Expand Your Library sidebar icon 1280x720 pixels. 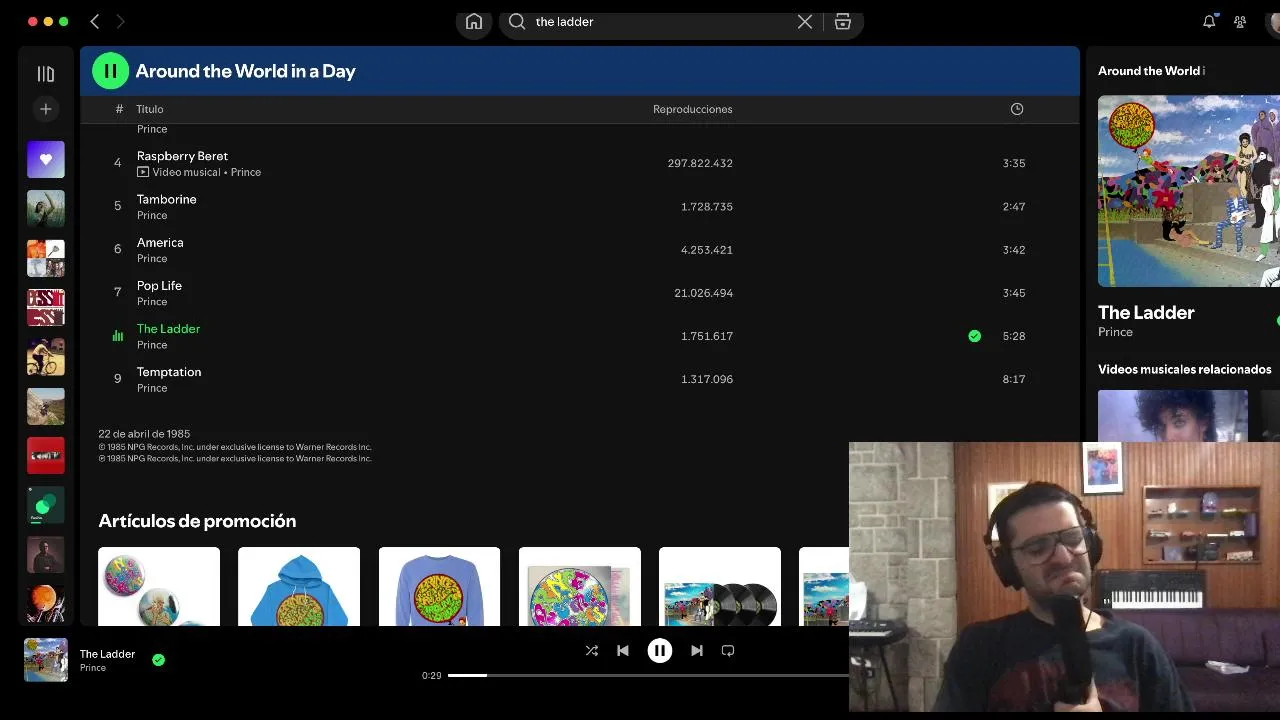[x=45, y=74]
